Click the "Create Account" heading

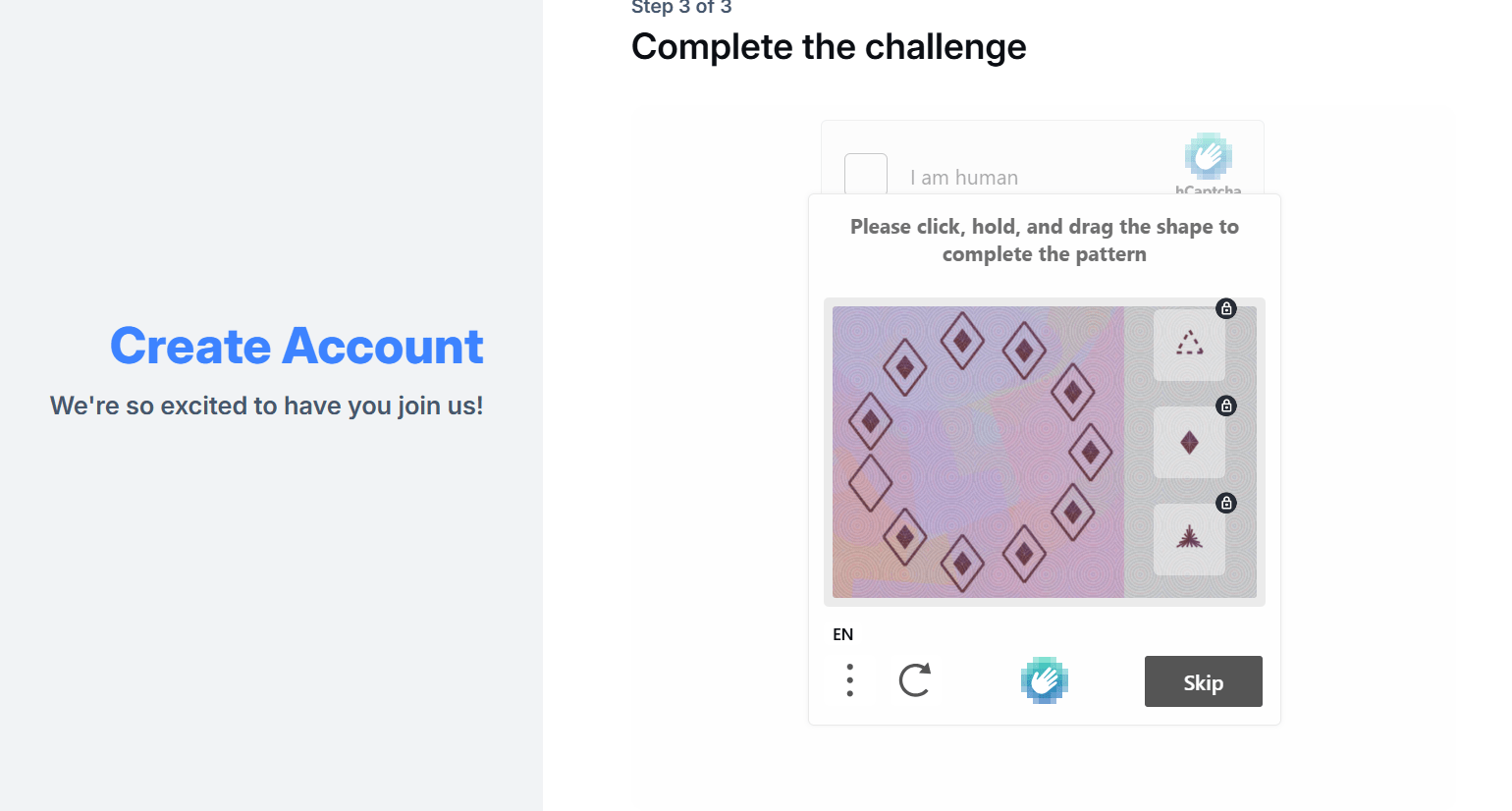pyautogui.click(x=297, y=346)
